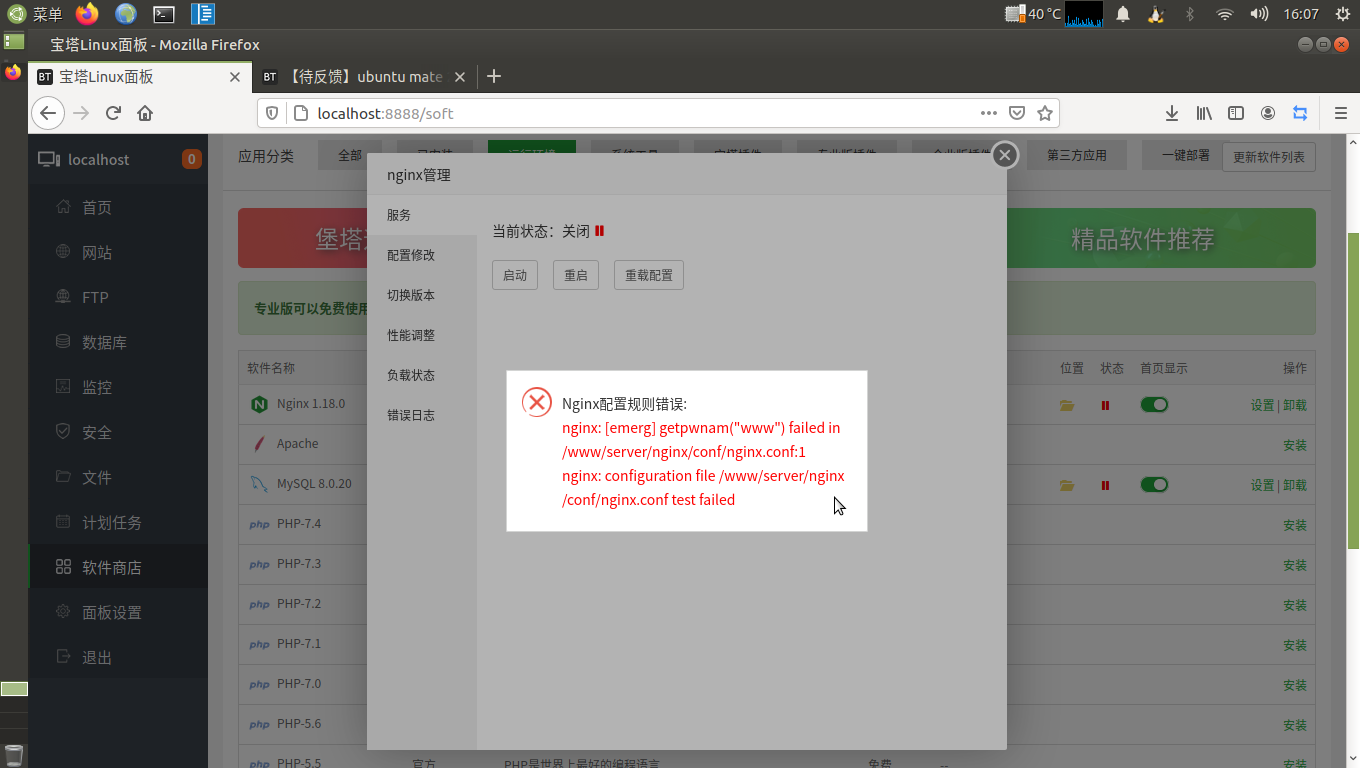Open Firefox hamburger menu
The width and height of the screenshot is (1360, 768).
[x=1342, y=113]
